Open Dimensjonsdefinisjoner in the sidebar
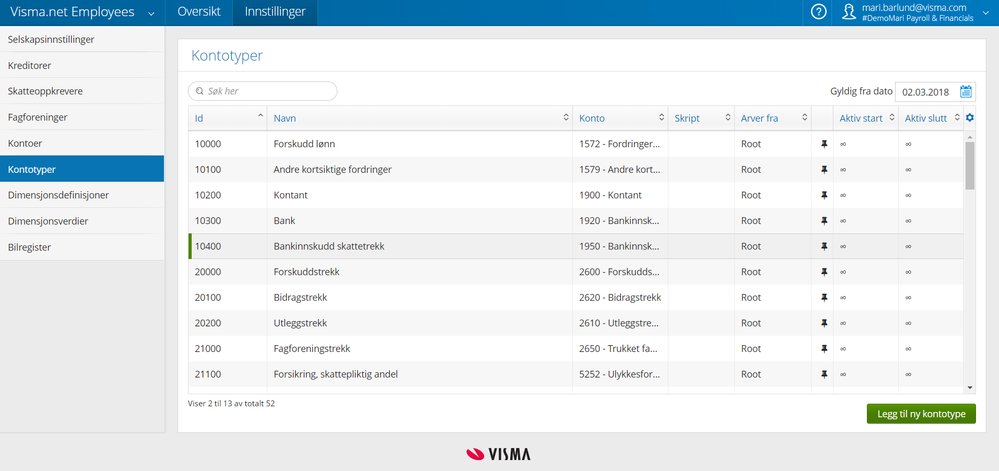This screenshot has width=999, height=471. [x=82, y=195]
